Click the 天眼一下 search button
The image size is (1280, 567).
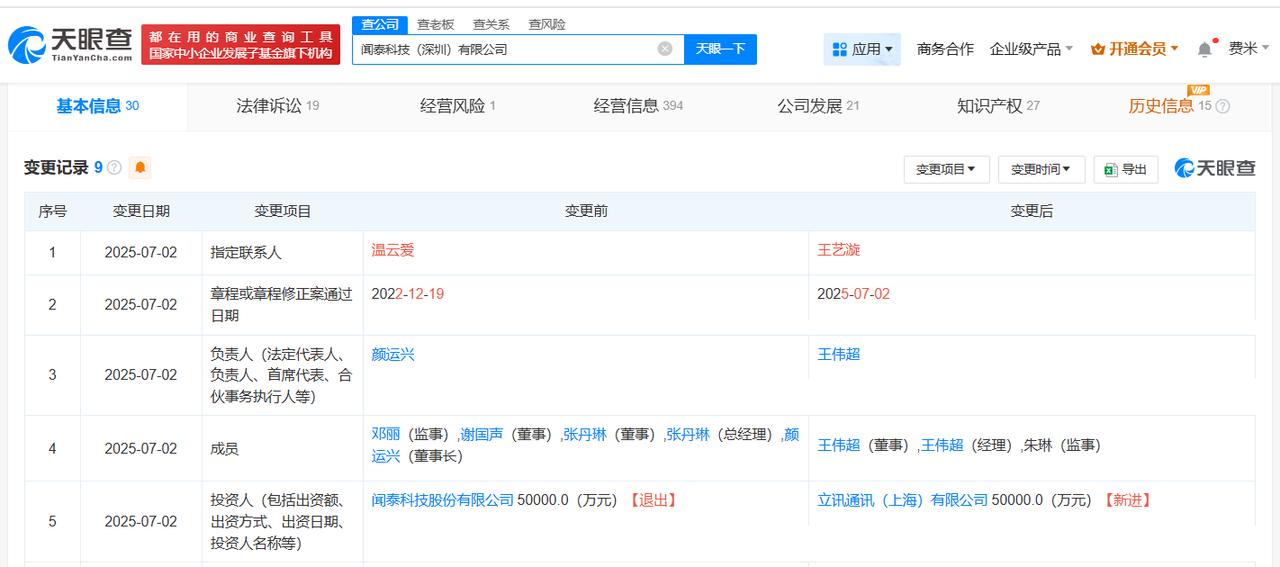pyautogui.click(x=720, y=49)
